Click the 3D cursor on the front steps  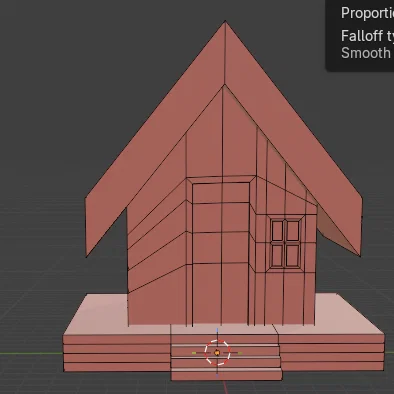[x=217, y=352]
